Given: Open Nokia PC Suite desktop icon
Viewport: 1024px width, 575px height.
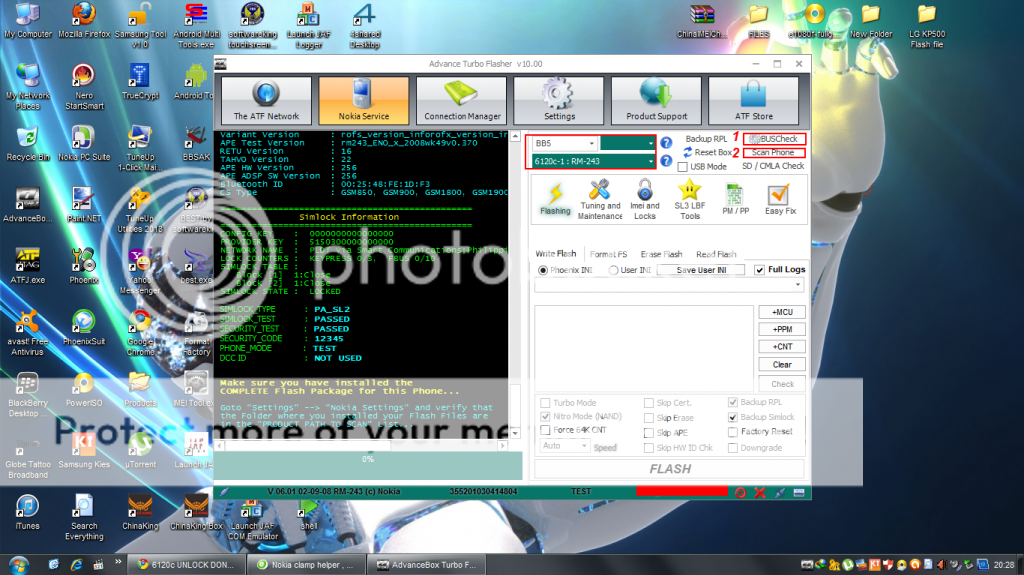Looking at the screenshot, I should (x=84, y=143).
